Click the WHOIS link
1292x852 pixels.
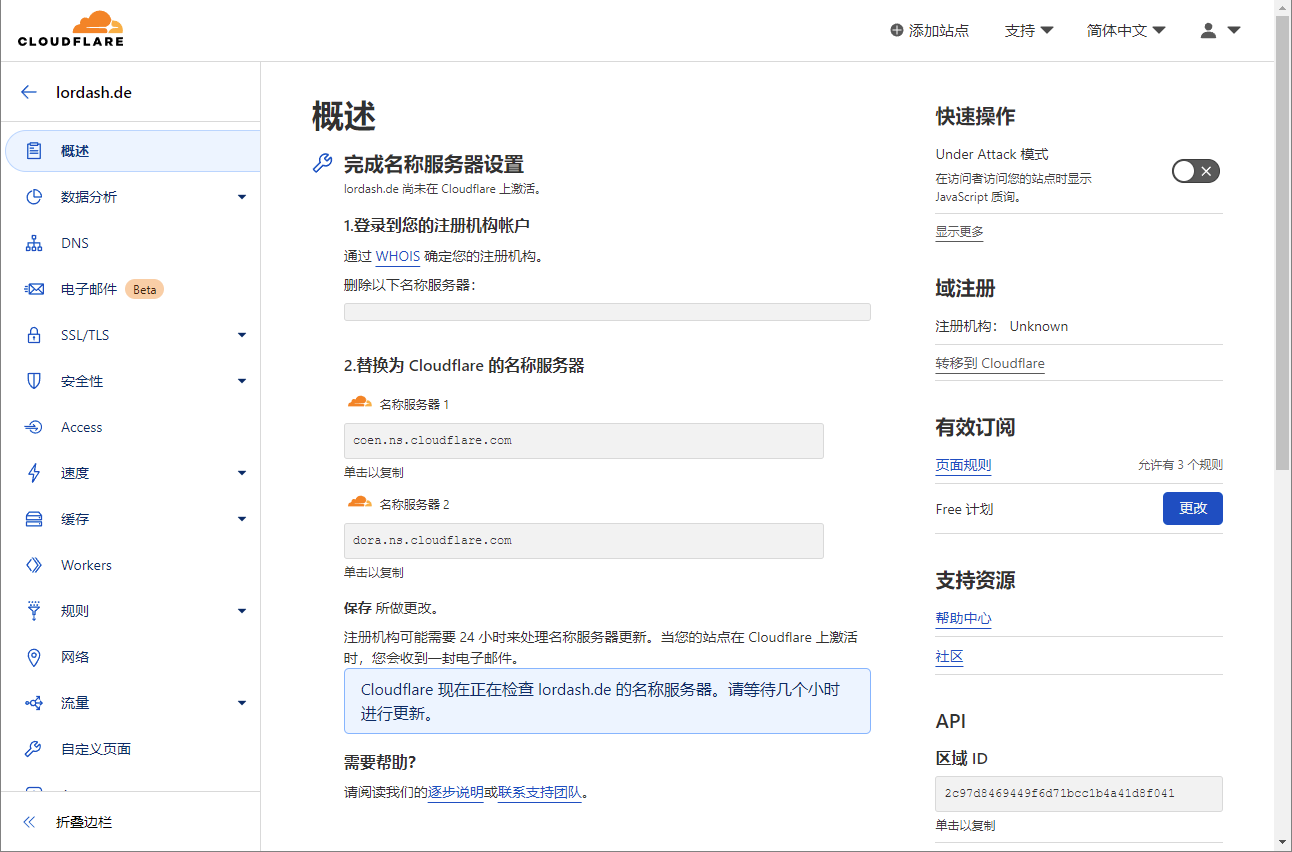coord(398,256)
